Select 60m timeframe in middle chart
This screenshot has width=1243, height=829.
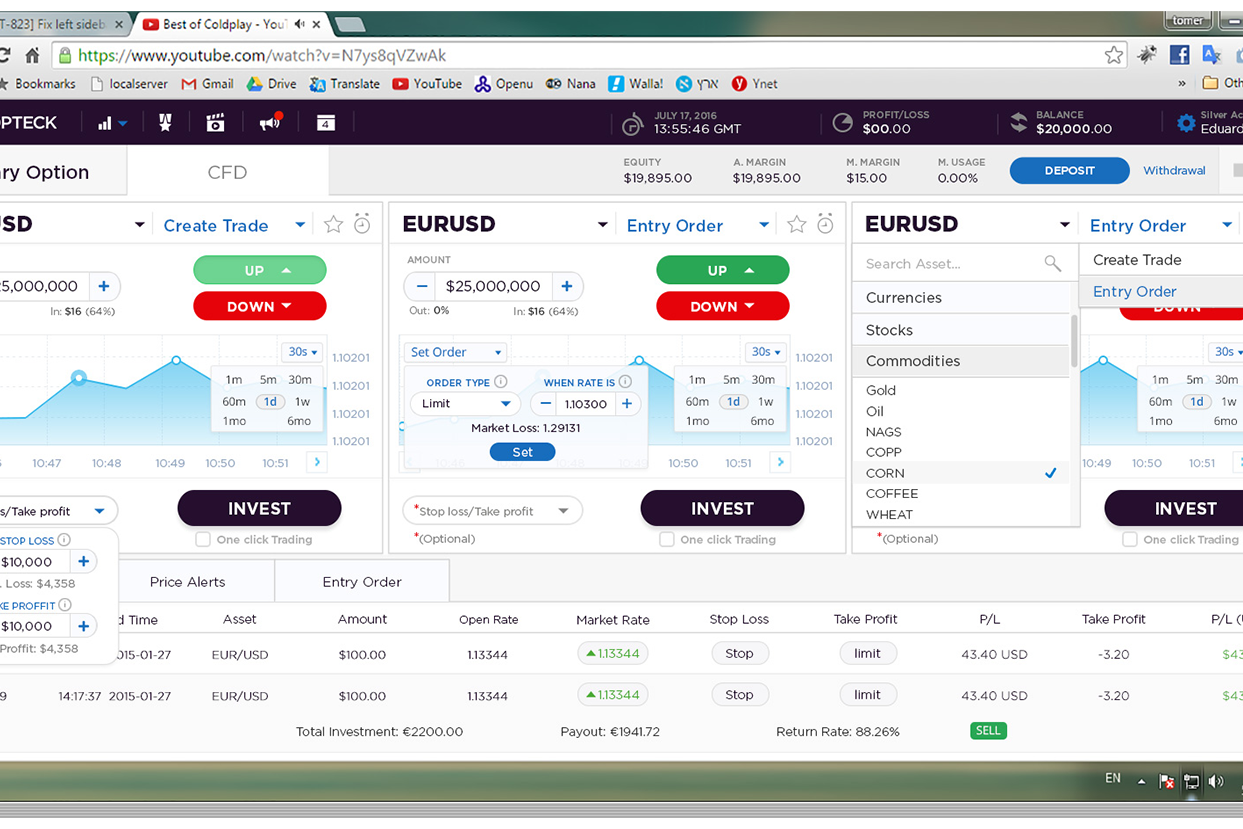pos(697,401)
